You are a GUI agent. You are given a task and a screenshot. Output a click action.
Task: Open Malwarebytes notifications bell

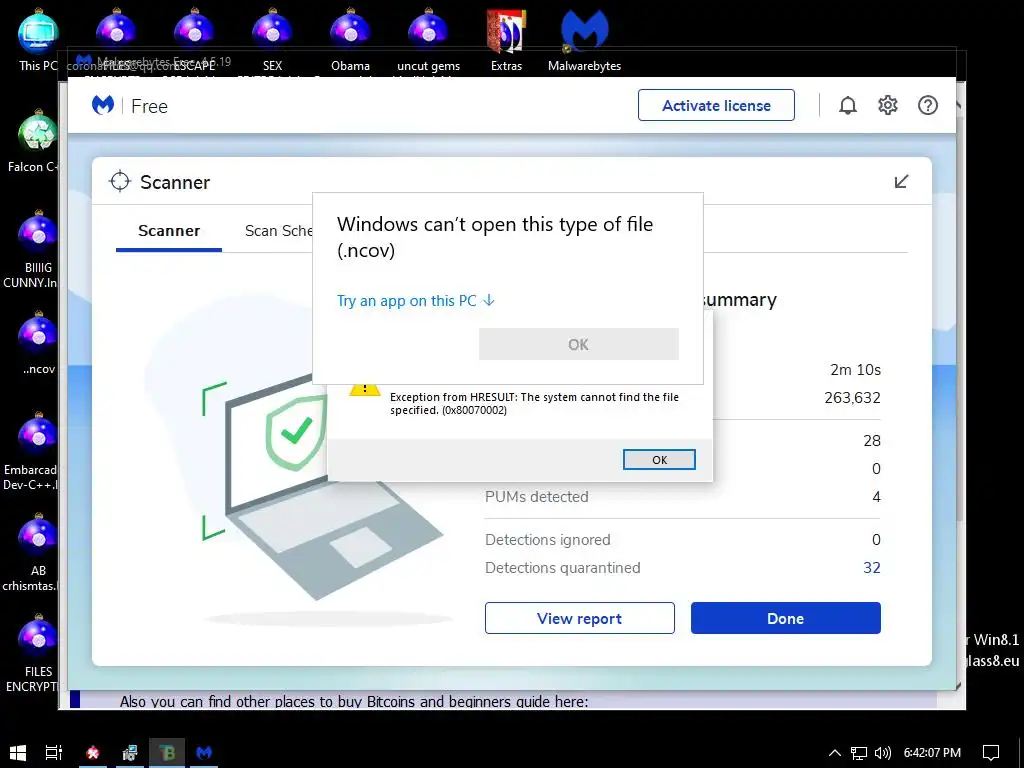pyautogui.click(x=848, y=105)
